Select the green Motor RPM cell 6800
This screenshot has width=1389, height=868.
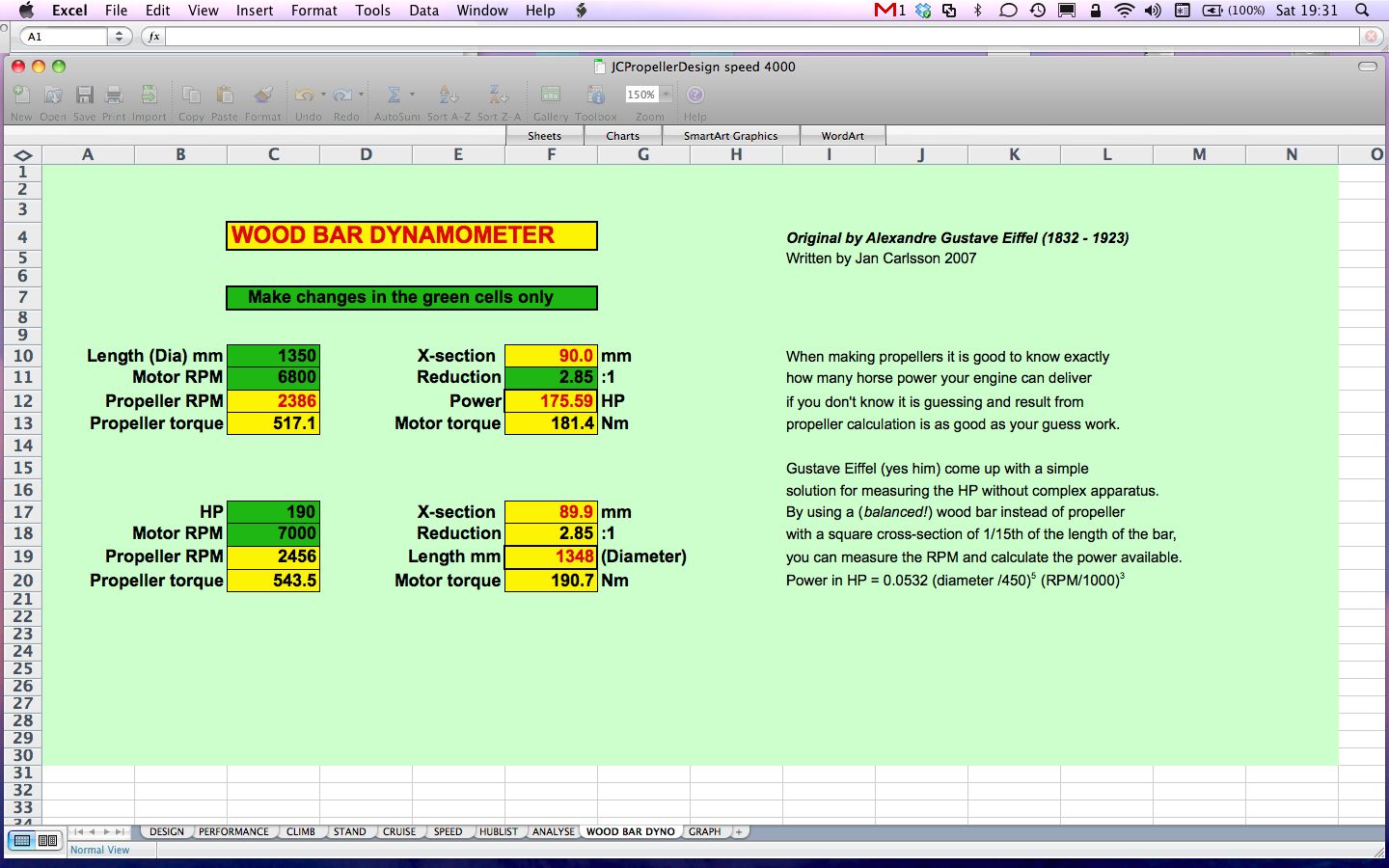coord(273,377)
